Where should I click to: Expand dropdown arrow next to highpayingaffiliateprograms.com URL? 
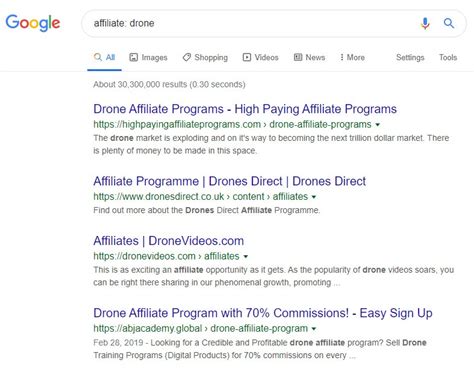pyautogui.click(x=378, y=125)
